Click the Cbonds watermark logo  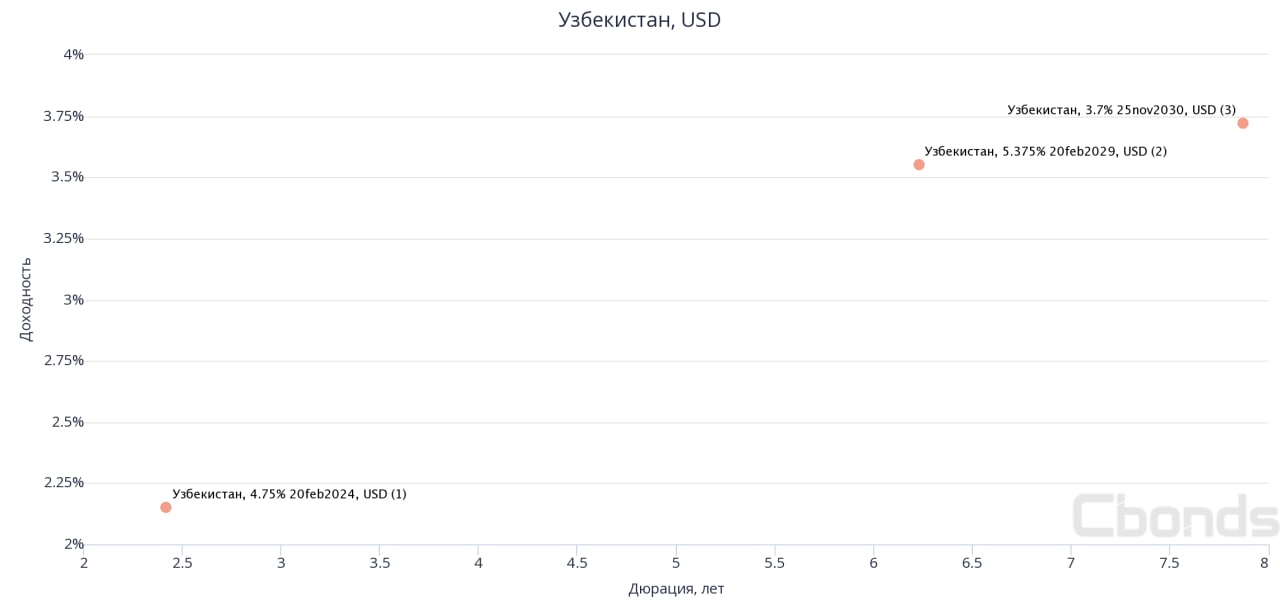pos(1175,516)
